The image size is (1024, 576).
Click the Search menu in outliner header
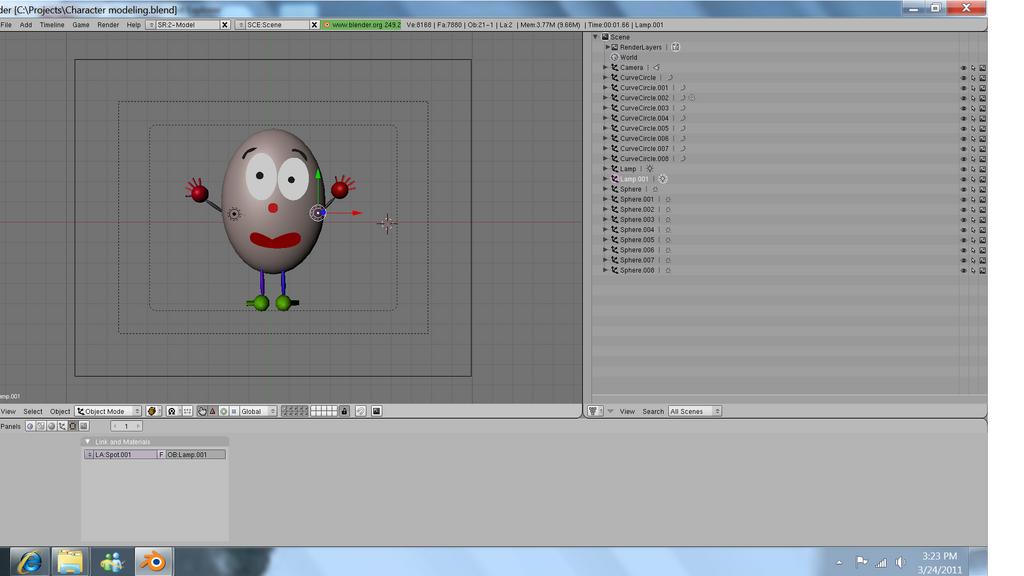click(x=653, y=411)
